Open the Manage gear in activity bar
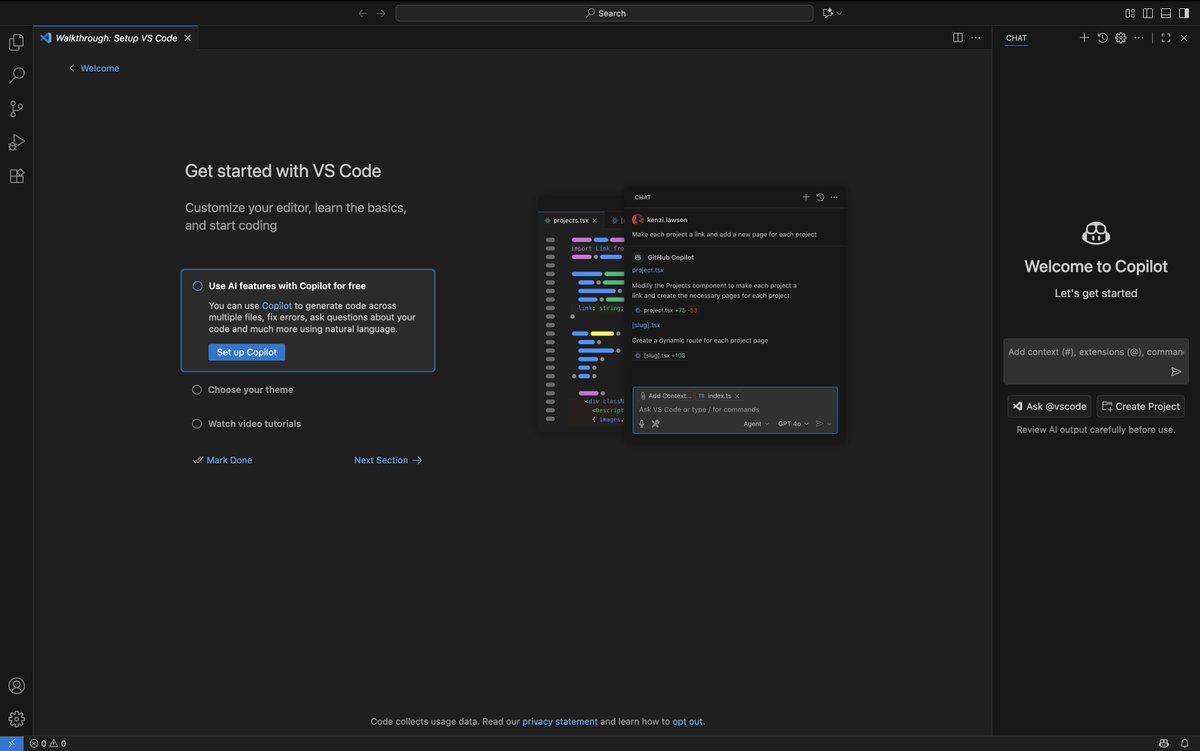 pos(16,719)
